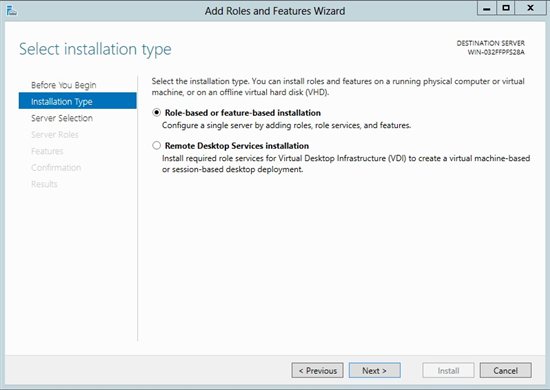Go back with the Previous button
The height and width of the screenshot is (390, 550).
(x=317, y=370)
